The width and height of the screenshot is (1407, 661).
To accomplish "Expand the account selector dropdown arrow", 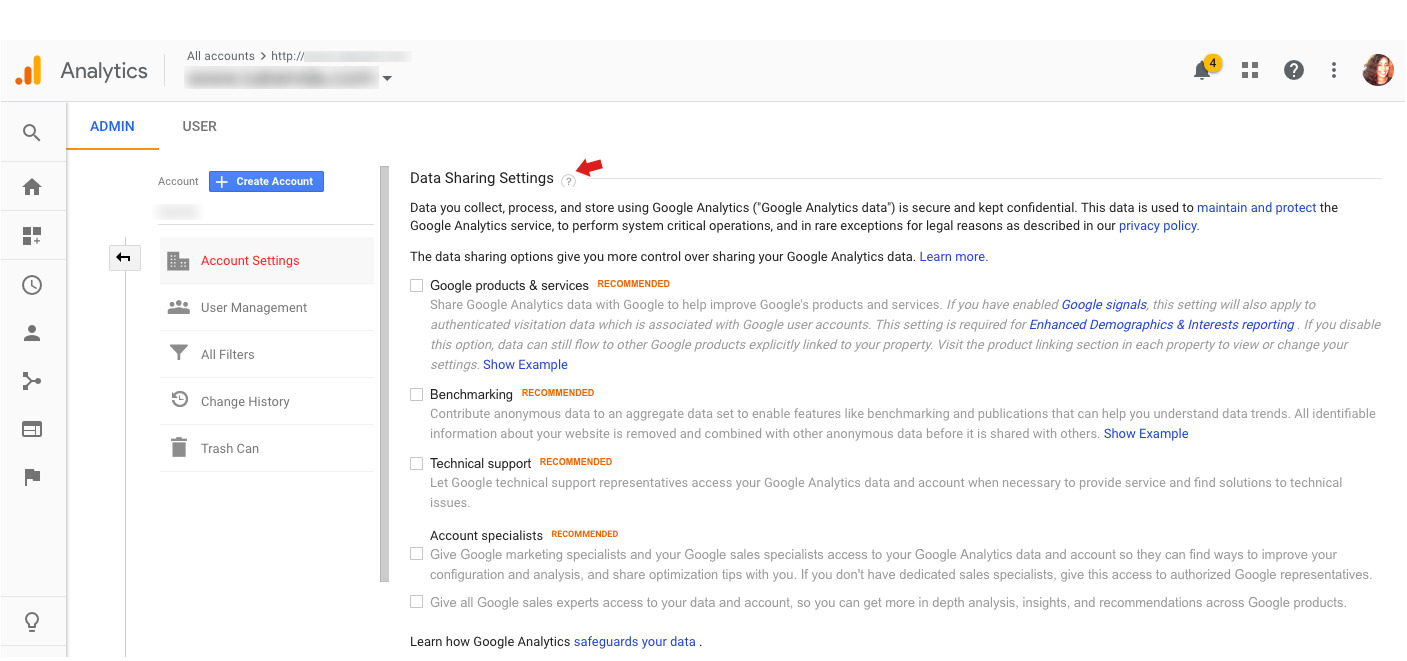I will 387,79.
